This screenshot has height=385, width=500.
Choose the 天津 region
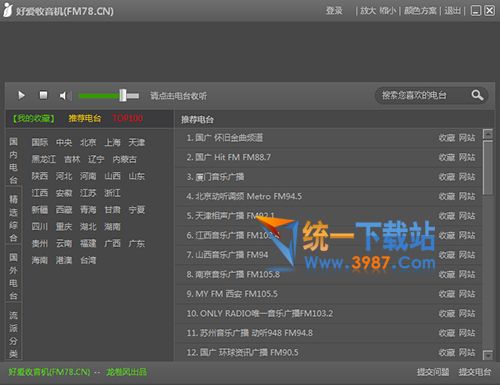(x=137, y=142)
